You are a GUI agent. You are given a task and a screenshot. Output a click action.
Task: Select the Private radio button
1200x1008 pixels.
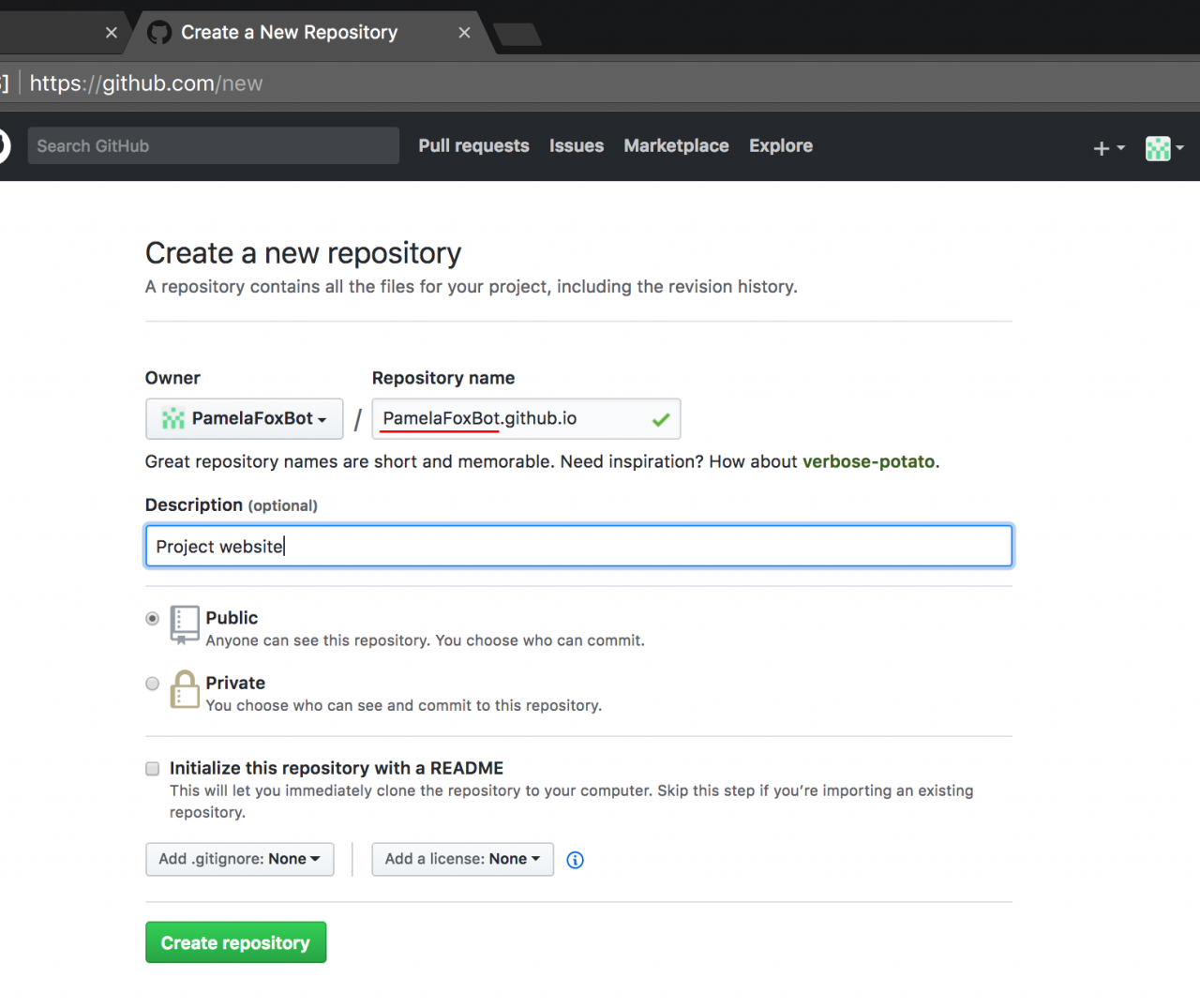click(152, 684)
